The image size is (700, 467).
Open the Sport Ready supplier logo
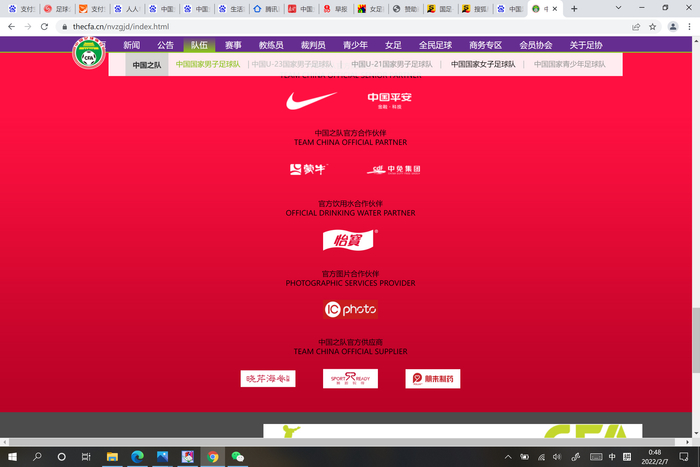(350, 379)
